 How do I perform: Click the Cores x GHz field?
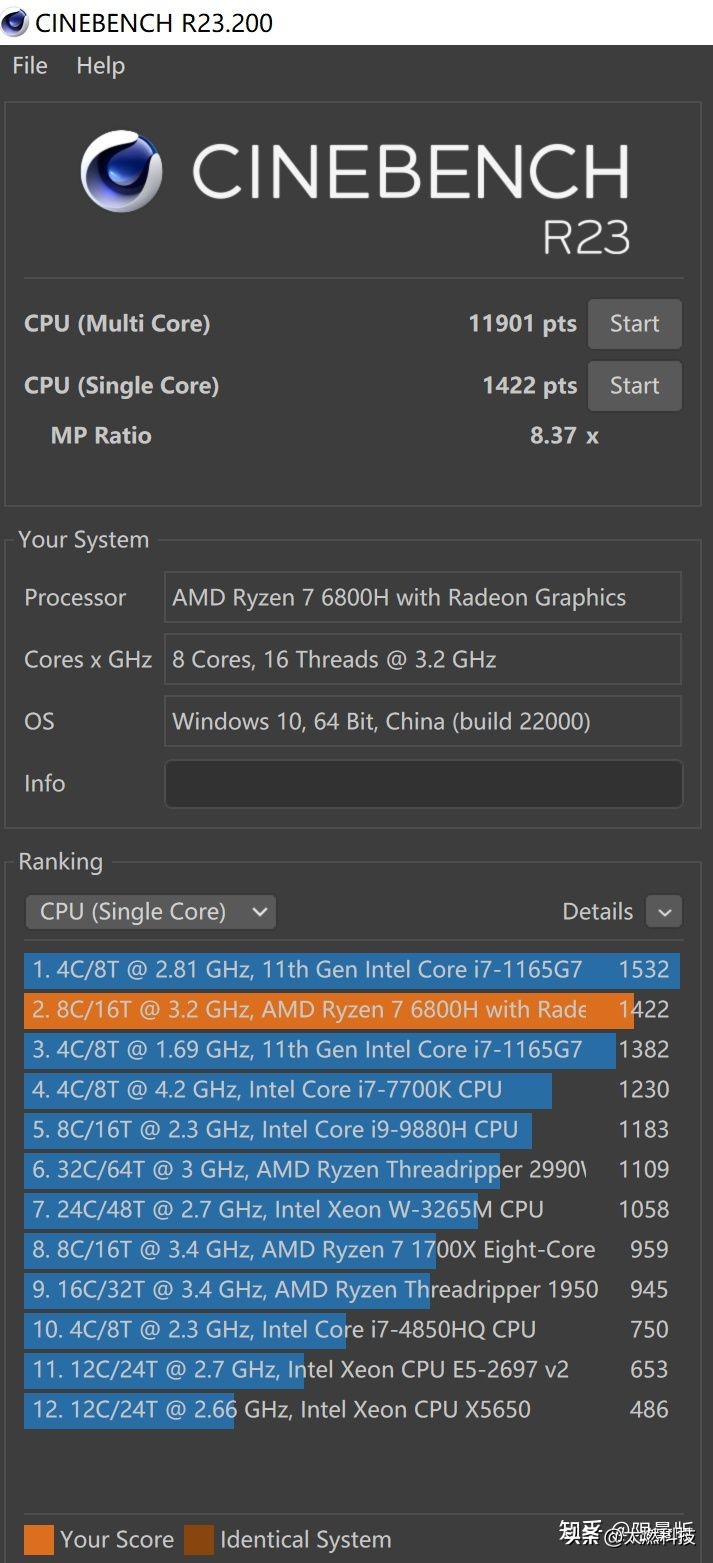pyautogui.click(x=423, y=659)
